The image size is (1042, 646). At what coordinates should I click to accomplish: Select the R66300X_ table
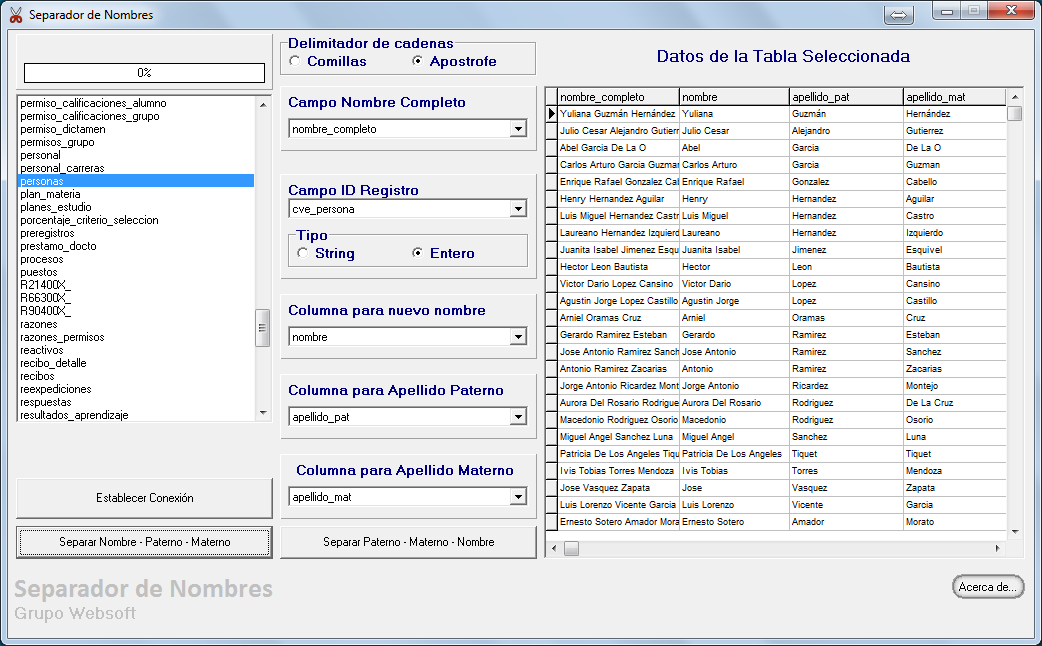pos(136,298)
